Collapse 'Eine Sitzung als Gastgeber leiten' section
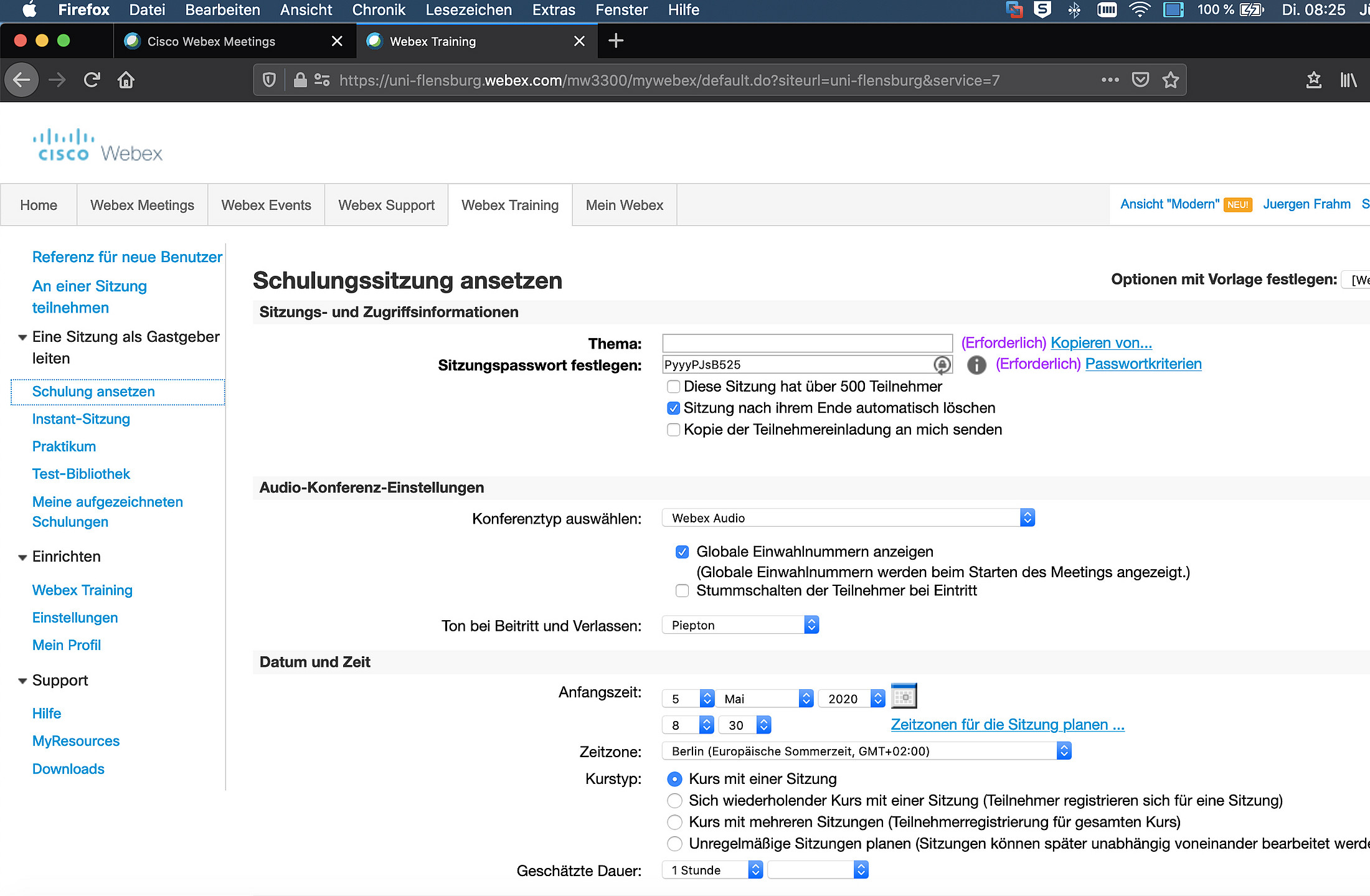1370x896 pixels. pyautogui.click(x=22, y=337)
